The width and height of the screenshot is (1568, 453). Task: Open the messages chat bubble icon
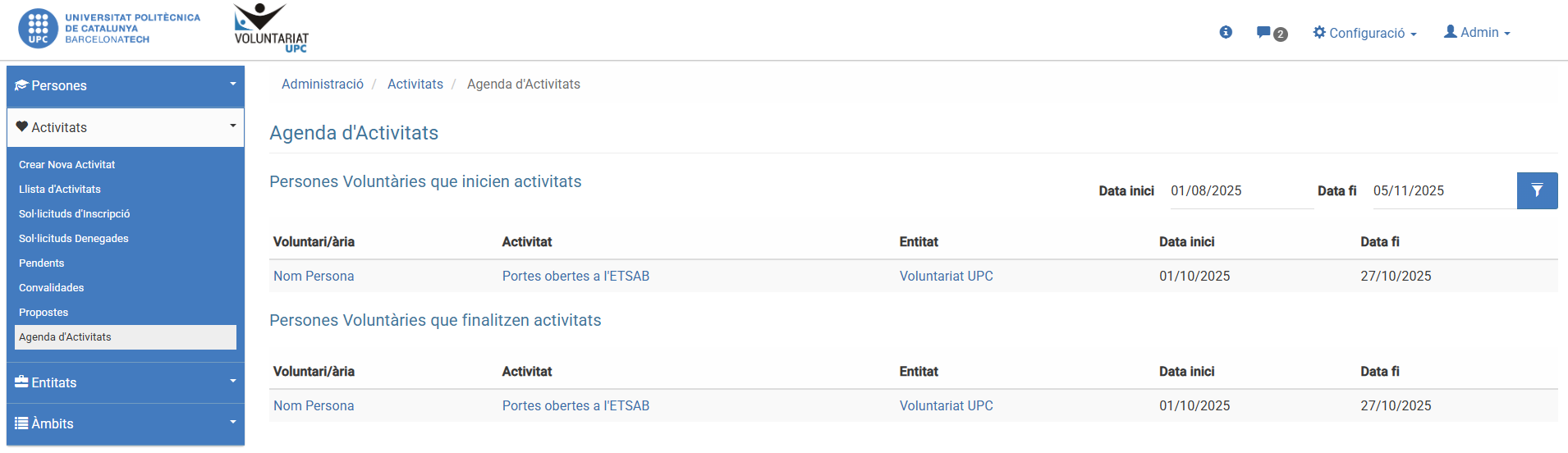point(1263,33)
